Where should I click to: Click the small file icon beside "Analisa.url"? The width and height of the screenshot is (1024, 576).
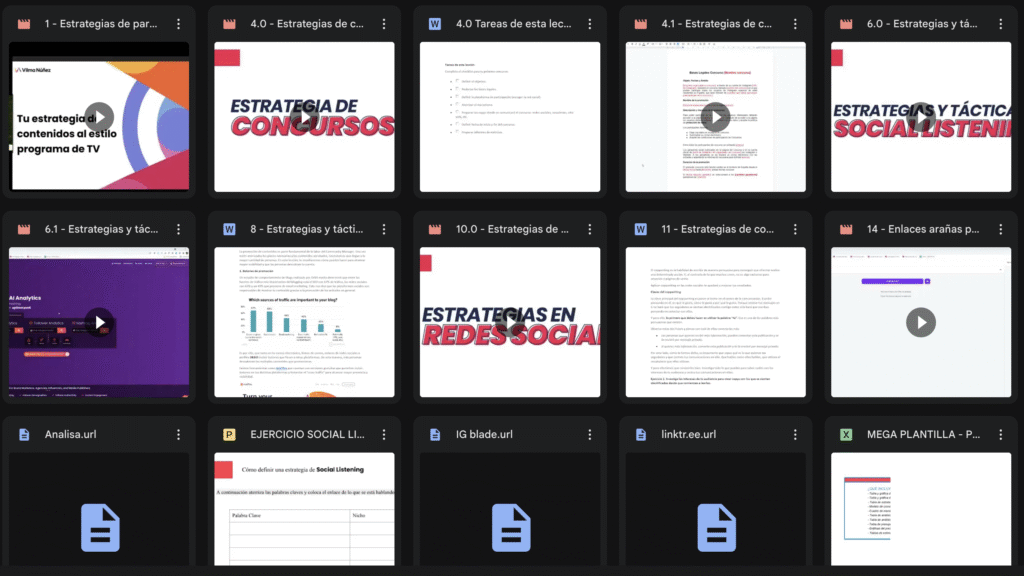tap(25, 435)
